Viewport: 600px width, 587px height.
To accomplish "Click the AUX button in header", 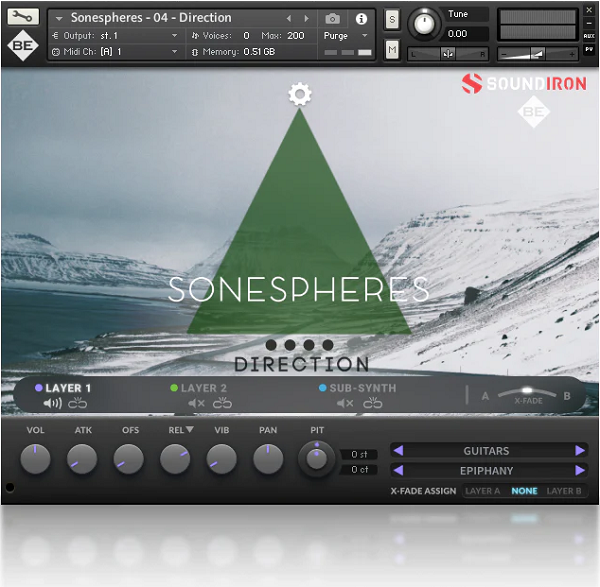I will coord(589,36).
